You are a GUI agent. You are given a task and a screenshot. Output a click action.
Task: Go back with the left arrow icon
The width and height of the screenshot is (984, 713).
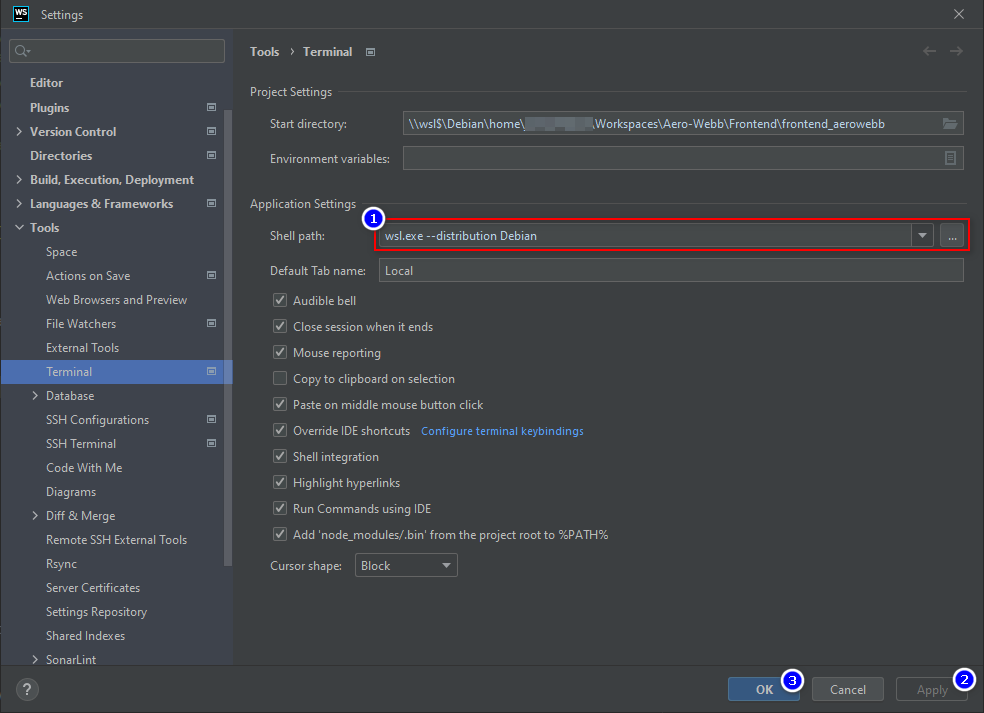(x=929, y=51)
